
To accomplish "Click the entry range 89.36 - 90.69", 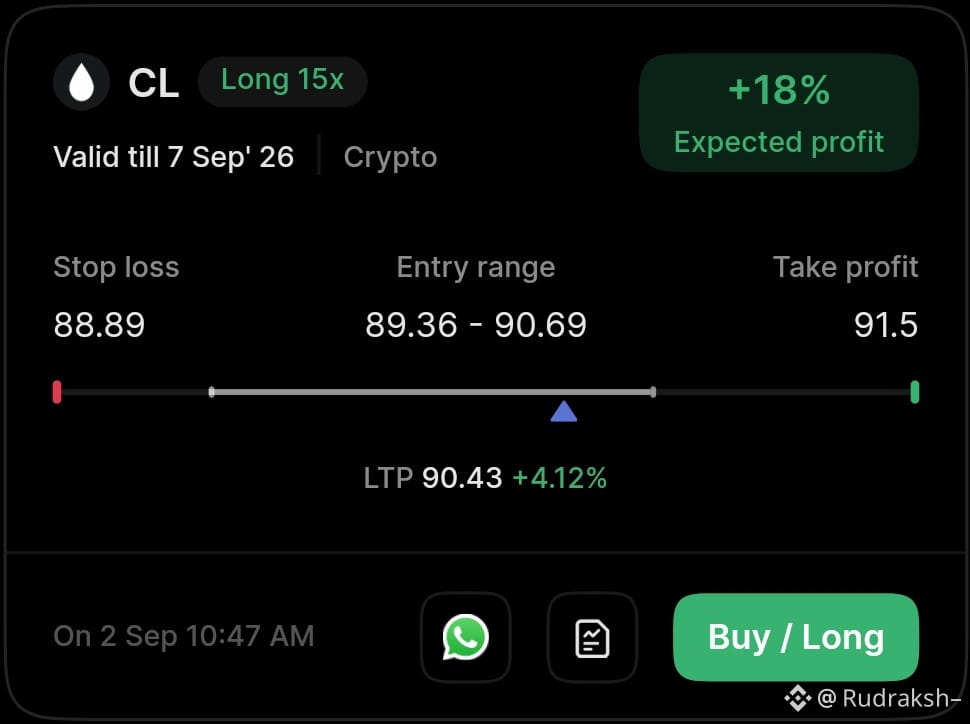I will [x=476, y=325].
